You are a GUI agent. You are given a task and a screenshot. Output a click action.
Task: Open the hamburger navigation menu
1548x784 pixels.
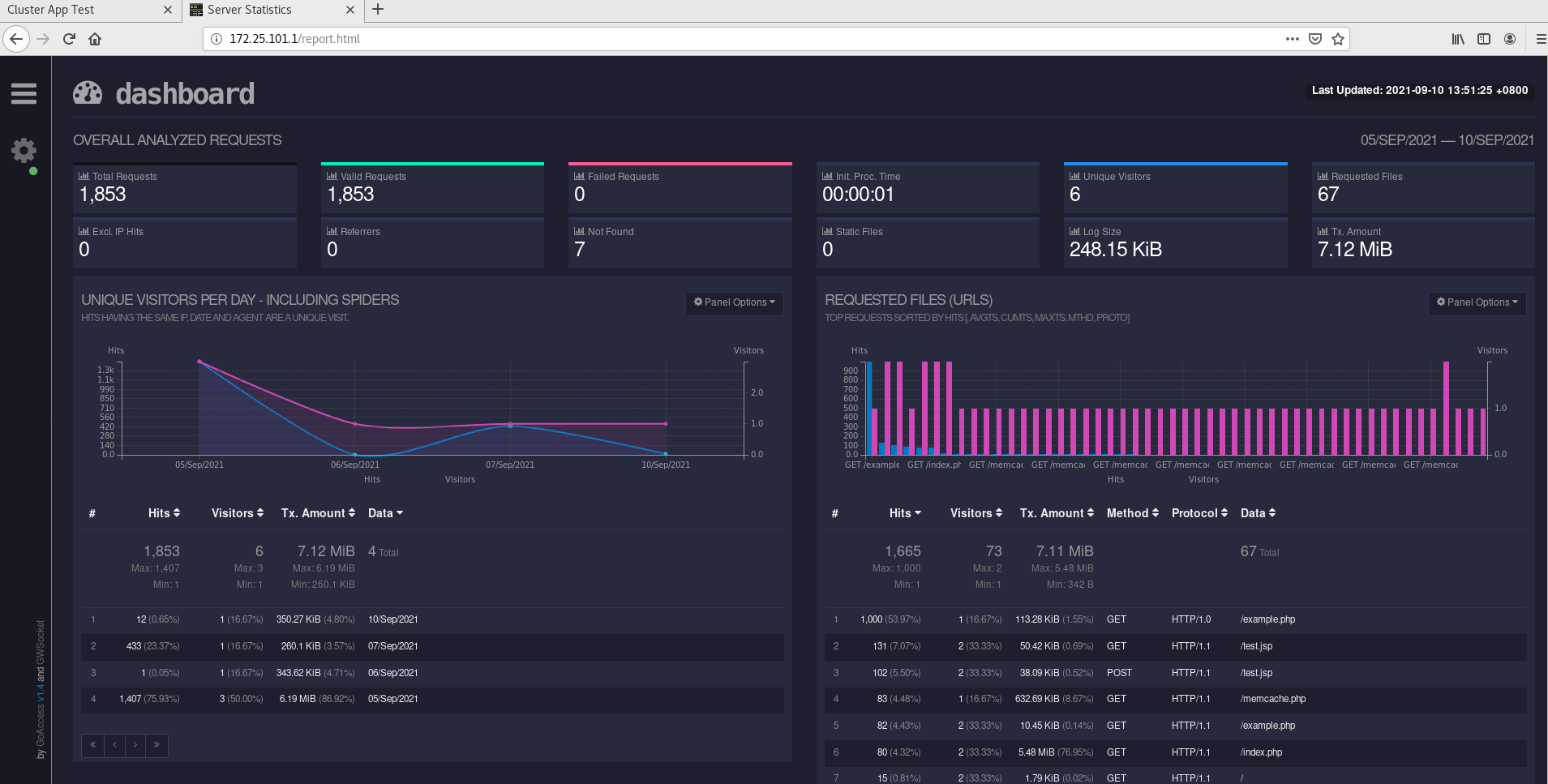pos(24,94)
